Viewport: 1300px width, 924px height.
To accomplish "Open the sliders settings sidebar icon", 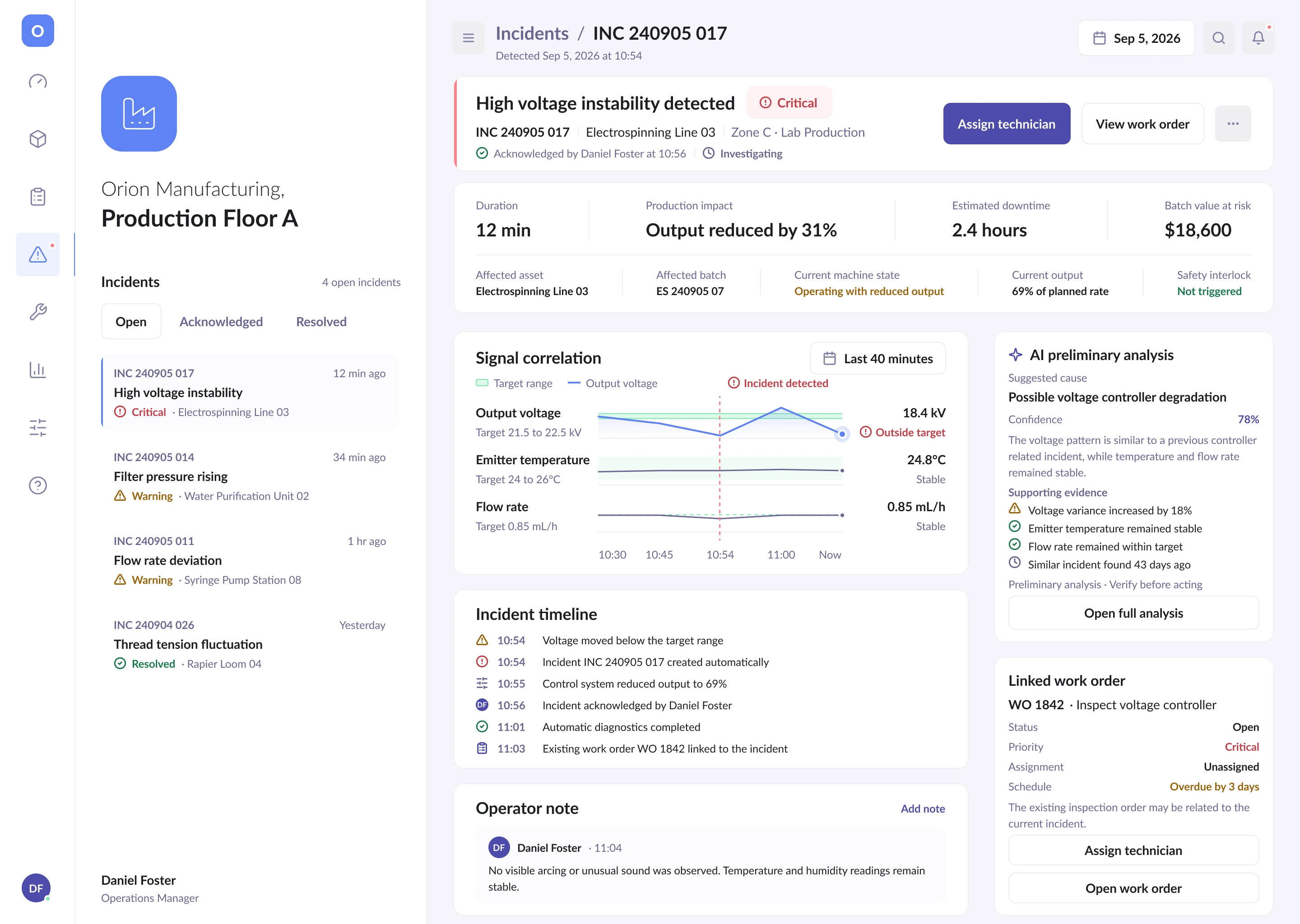I will pos(37,427).
